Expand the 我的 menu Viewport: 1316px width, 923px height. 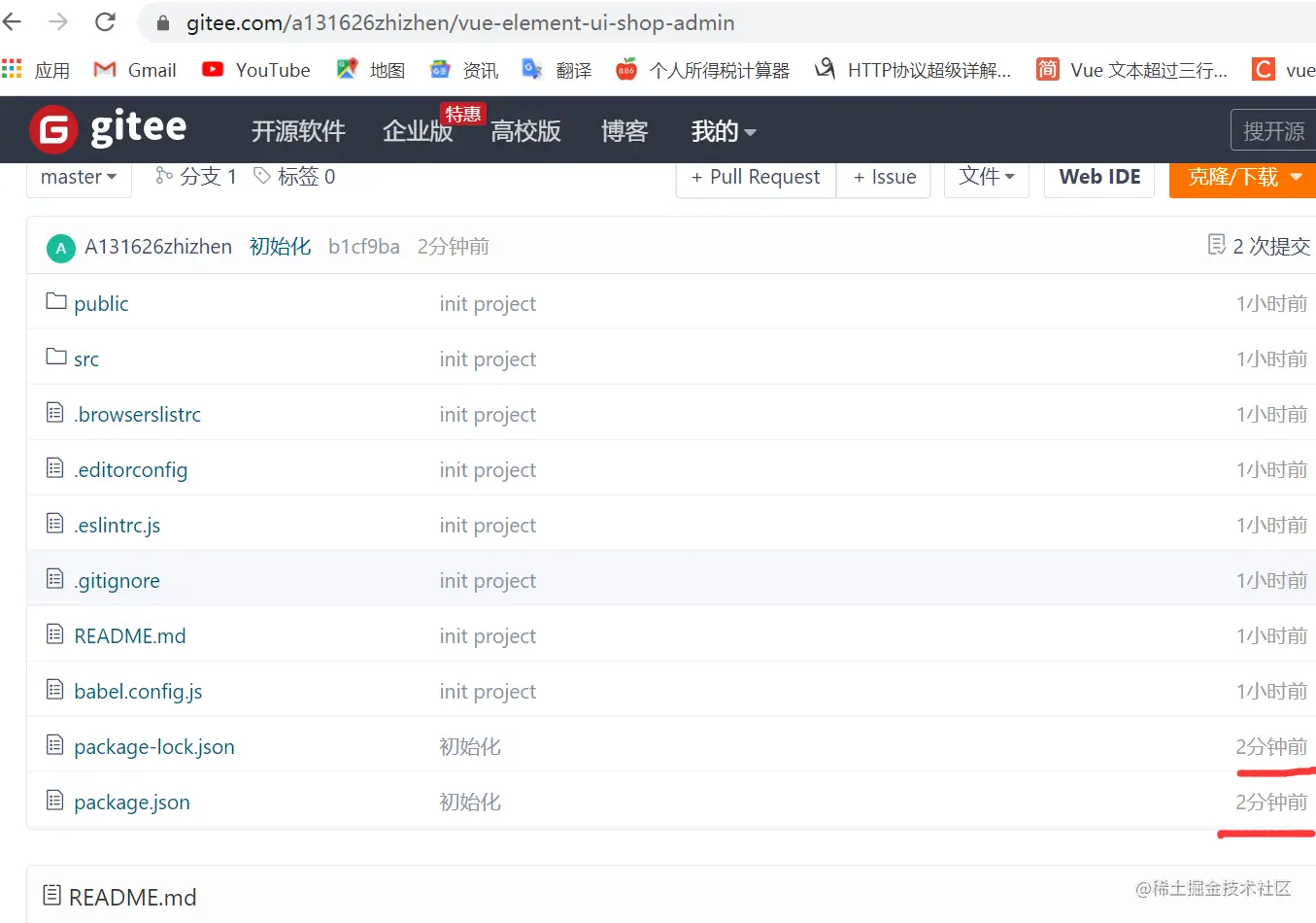point(724,131)
